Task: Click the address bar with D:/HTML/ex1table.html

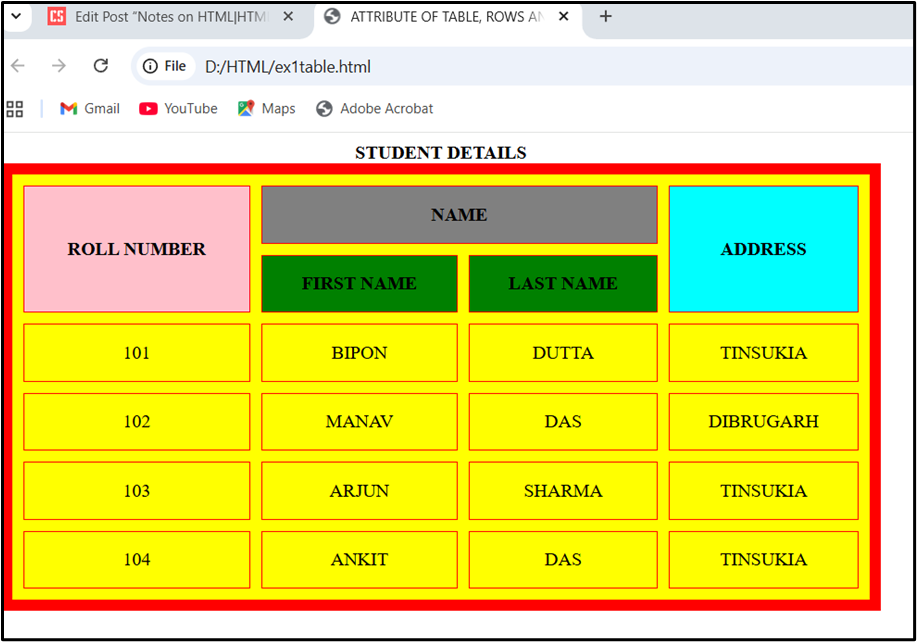Action: pos(400,66)
